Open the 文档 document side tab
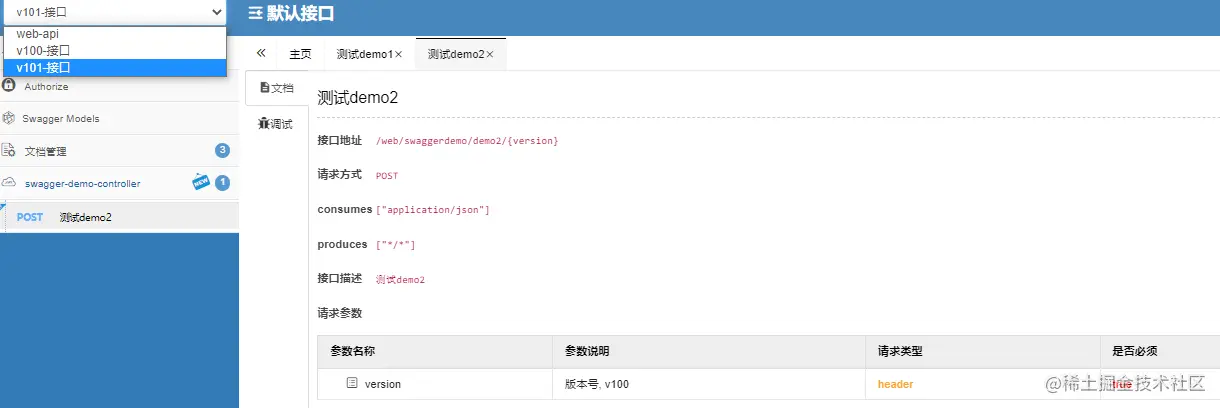Image resolution: width=1220 pixels, height=408 pixels. (276, 88)
